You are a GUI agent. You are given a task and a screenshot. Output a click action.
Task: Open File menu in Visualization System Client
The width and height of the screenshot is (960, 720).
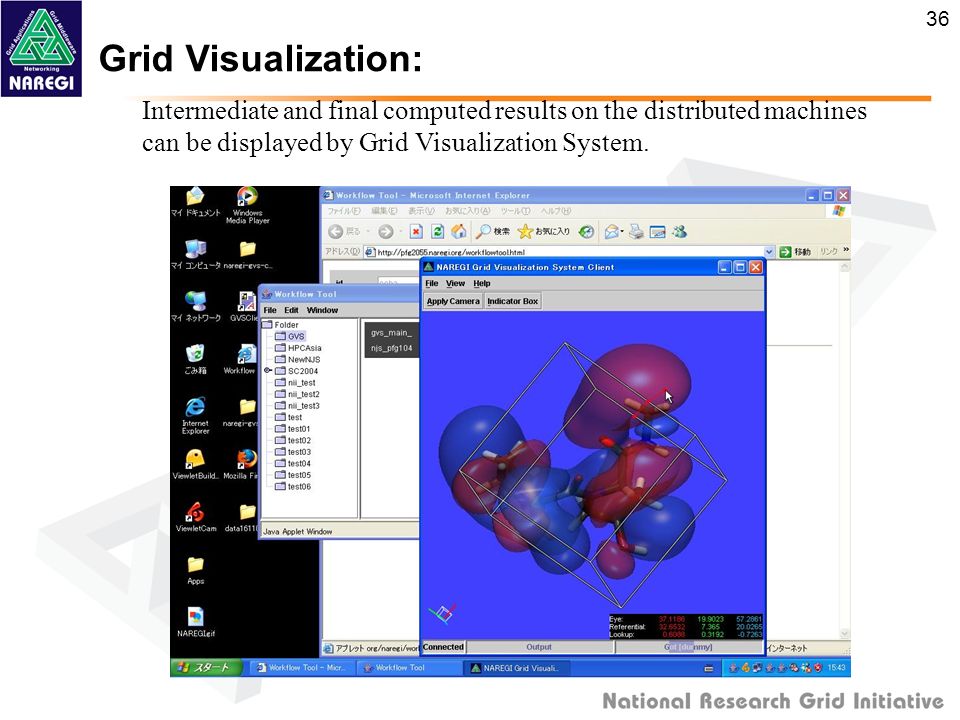click(x=432, y=283)
